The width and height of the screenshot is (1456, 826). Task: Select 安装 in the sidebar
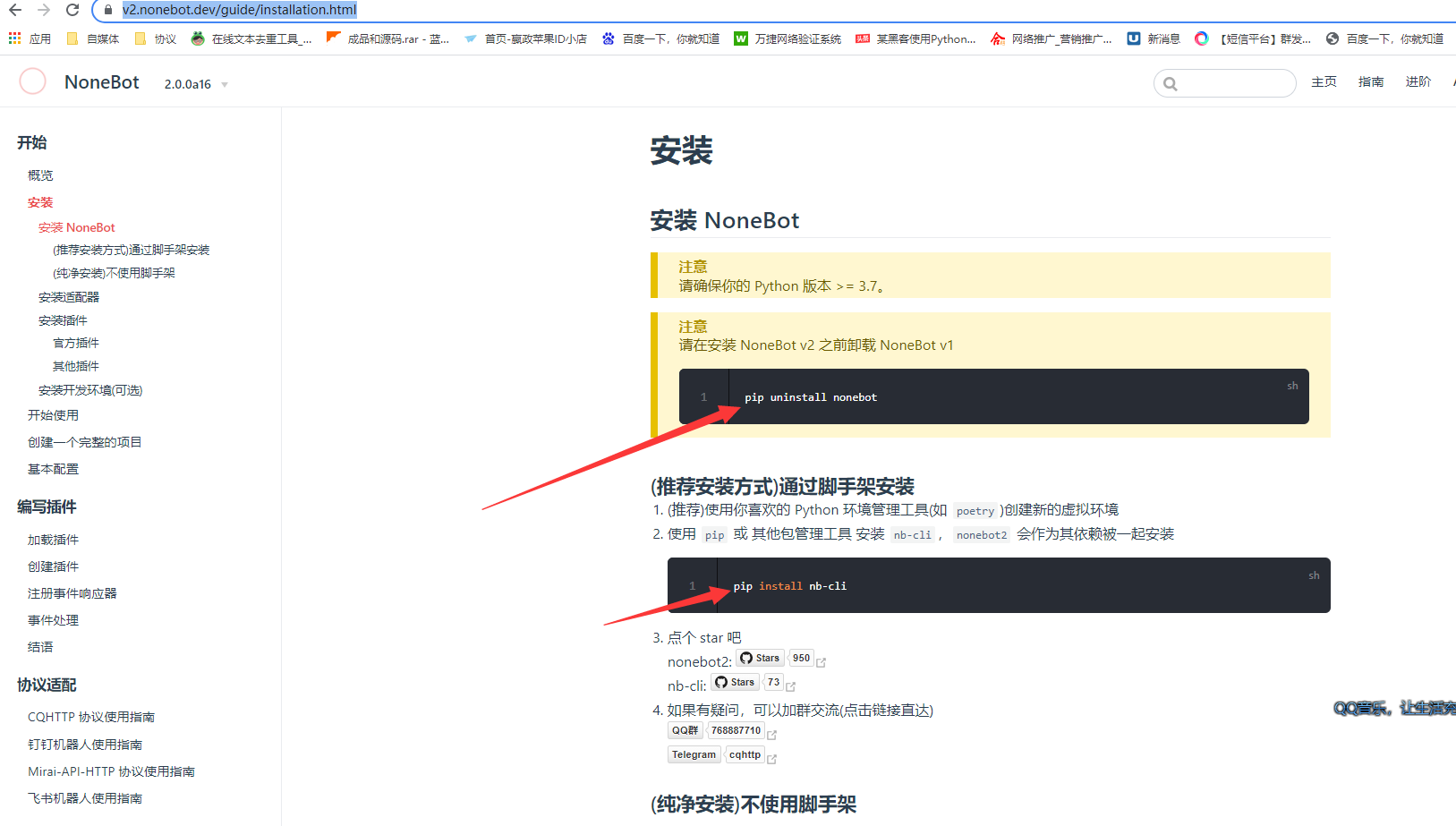tap(40, 202)
